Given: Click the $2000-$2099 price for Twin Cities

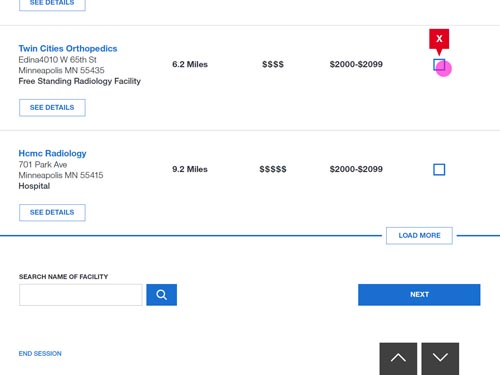Looking at the screenshot, I should pyautogui.click(x=356, y=64).
